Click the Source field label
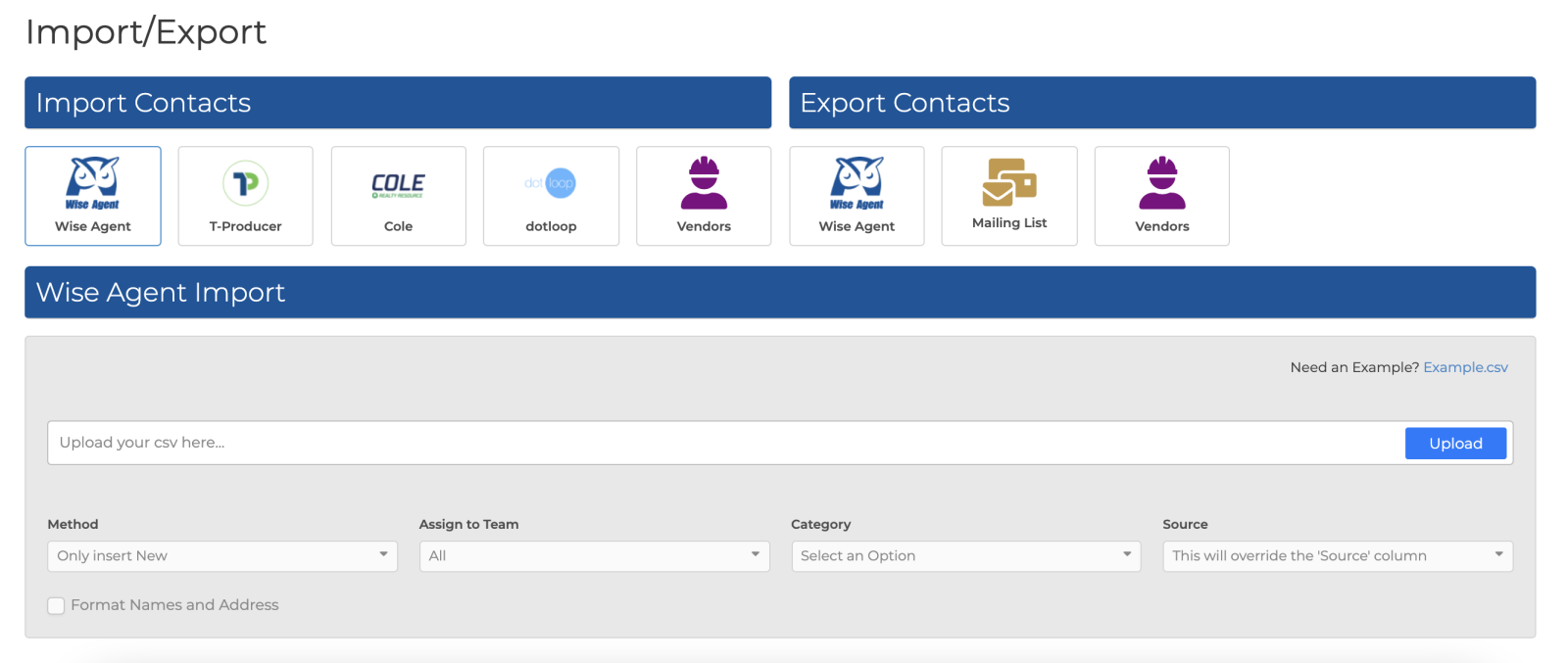 pyautogui.click(x=1186, y=524)
